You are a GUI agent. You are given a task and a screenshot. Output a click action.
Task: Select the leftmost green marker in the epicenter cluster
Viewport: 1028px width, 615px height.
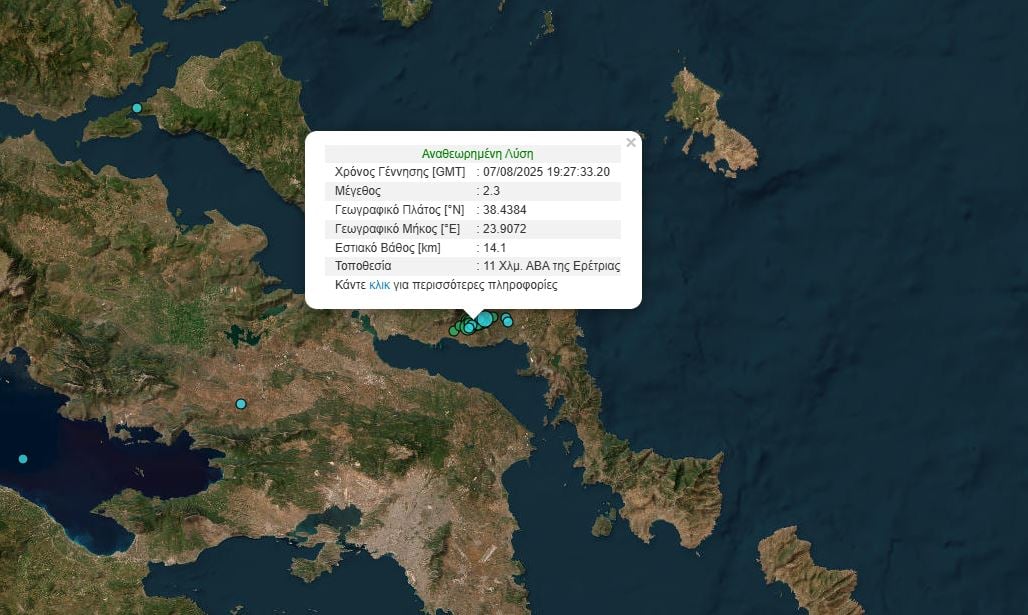(x=453, y=331)
